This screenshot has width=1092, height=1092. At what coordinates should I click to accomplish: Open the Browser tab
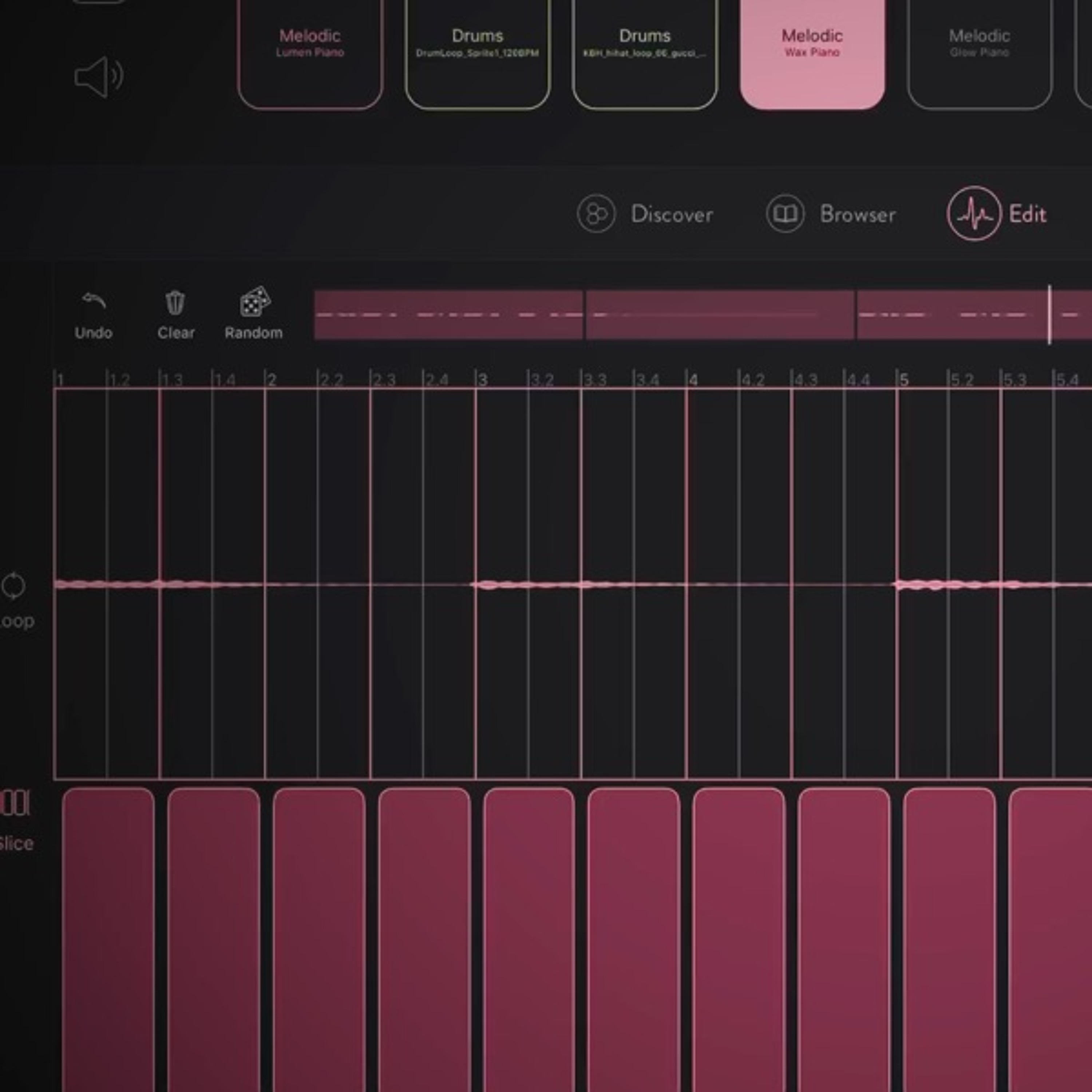click(831, 214)
